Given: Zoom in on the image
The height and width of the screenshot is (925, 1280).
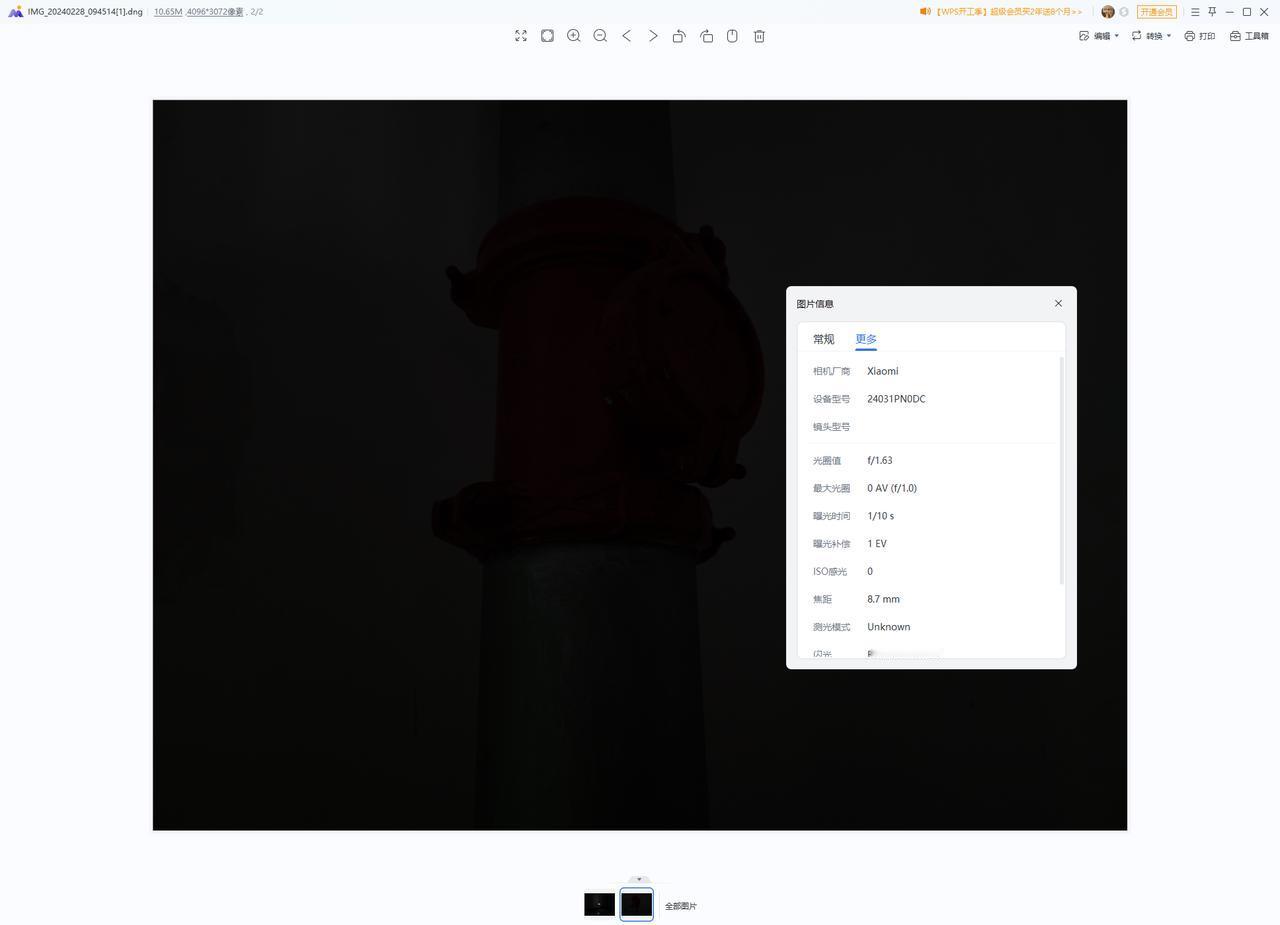Looking at the screenshot, I should pos(574,36).
